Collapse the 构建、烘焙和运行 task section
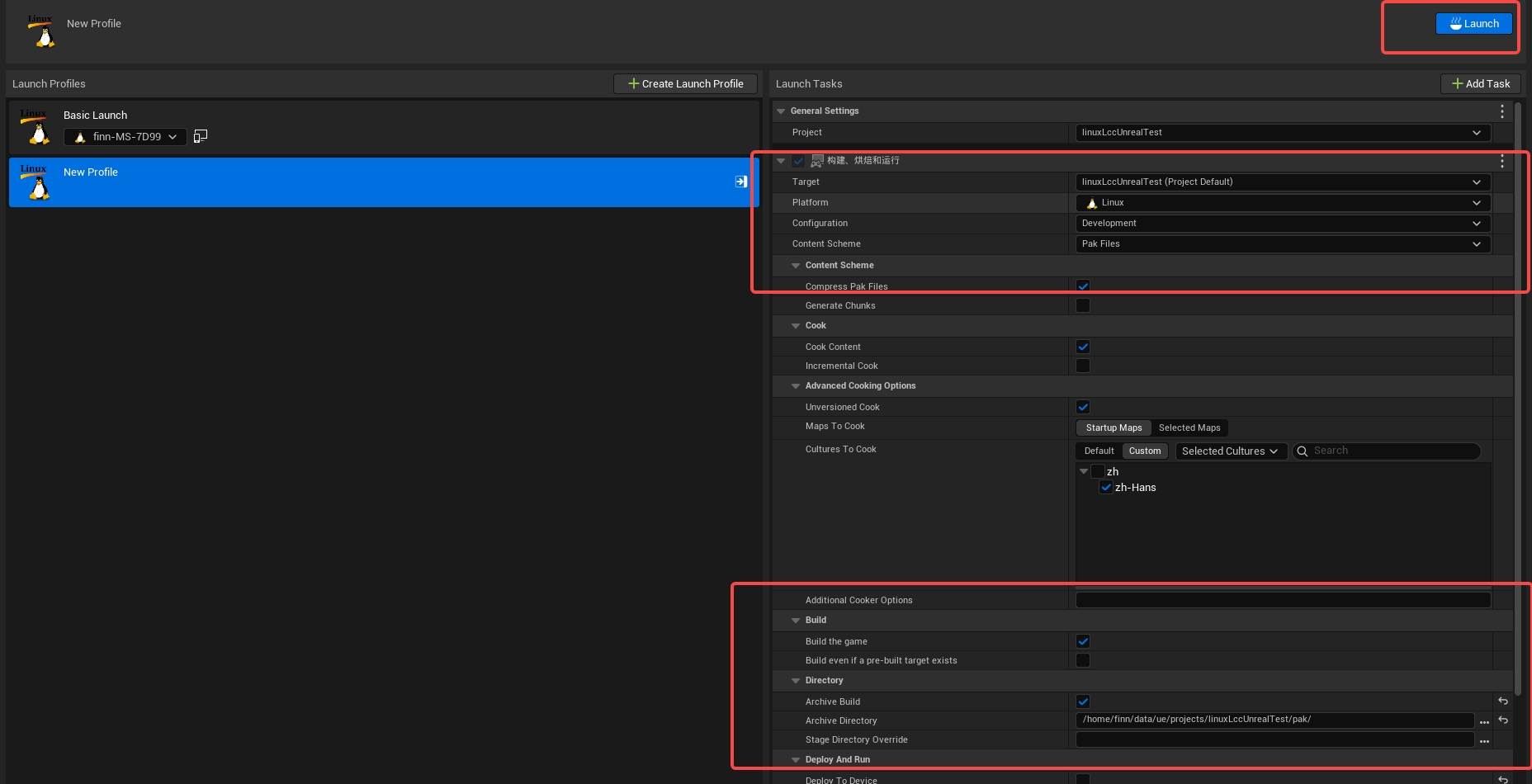The height and width of the screenshot is (784, 1532). coord(781,161)
